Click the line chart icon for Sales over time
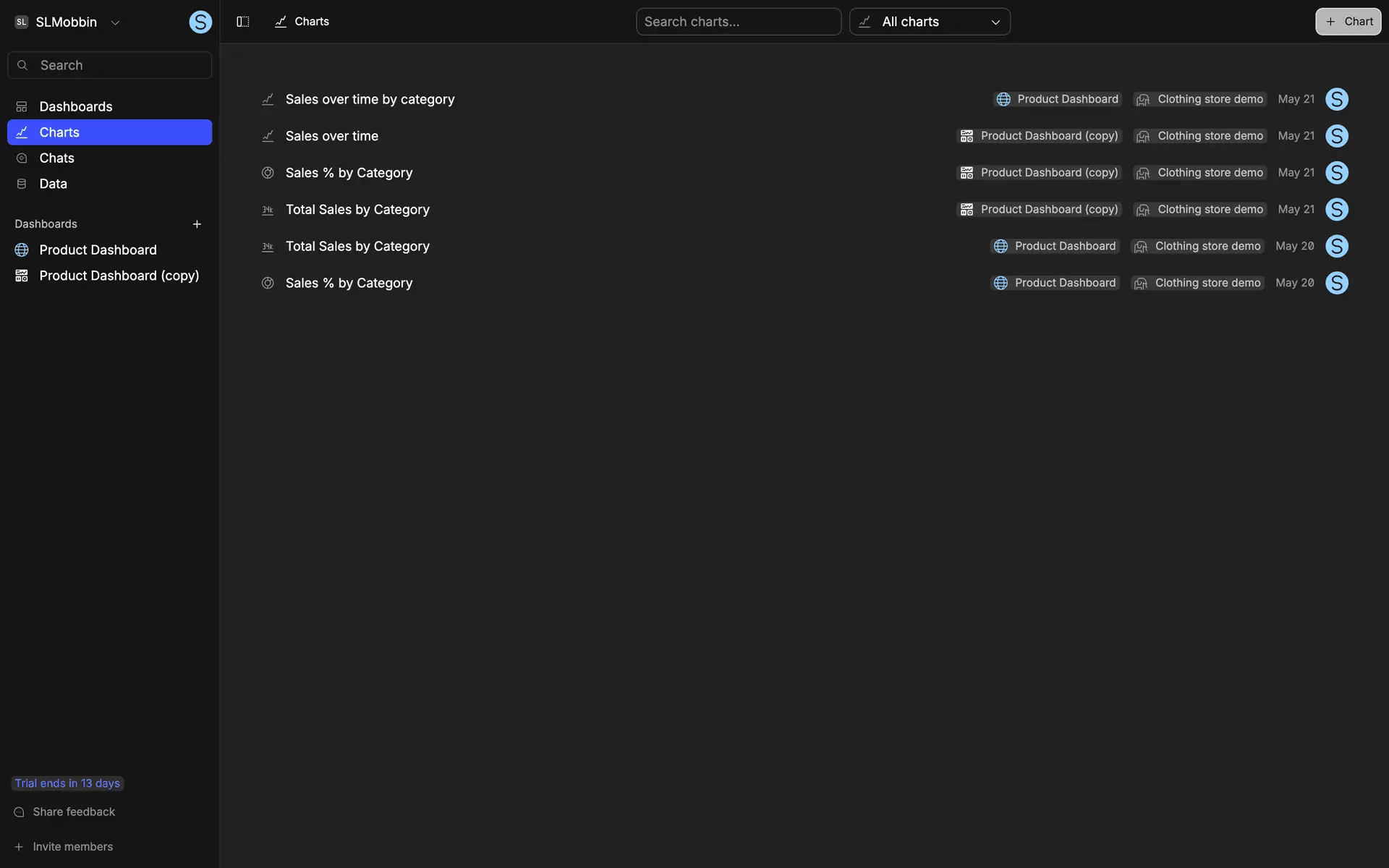1389x868 pixels. (268, 136)
